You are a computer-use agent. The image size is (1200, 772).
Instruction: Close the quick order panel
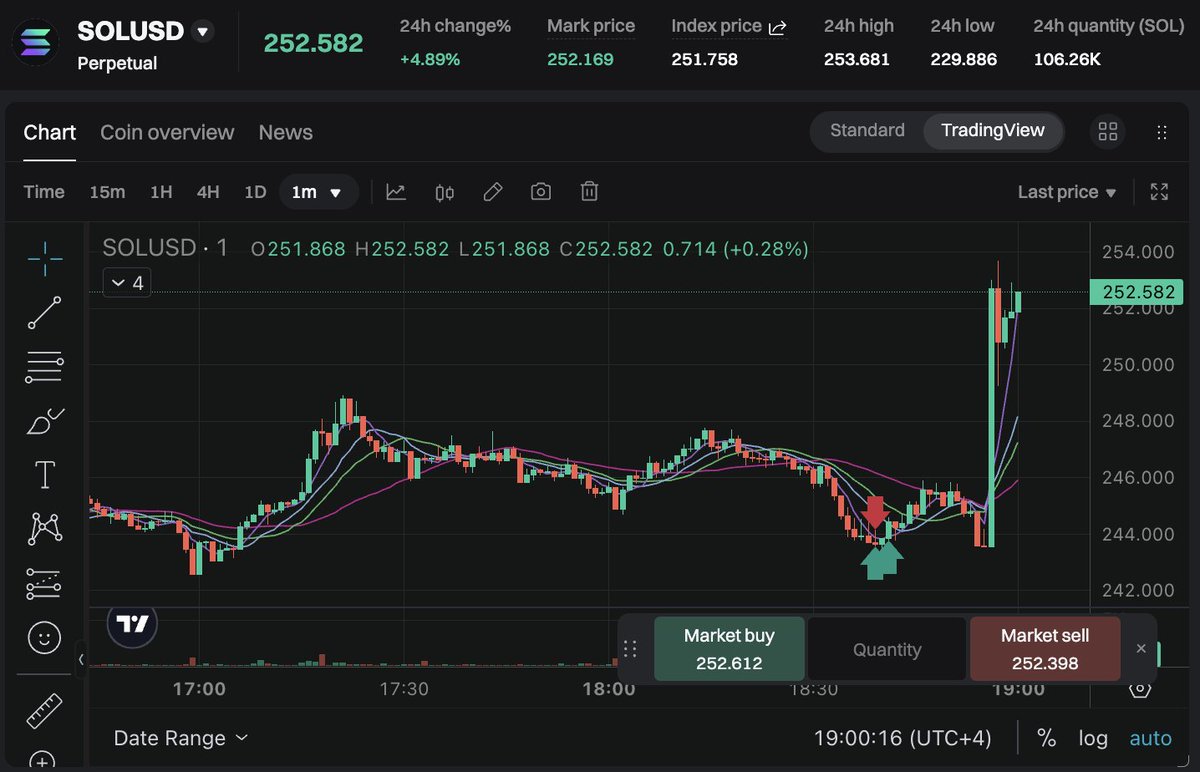click(1141, 648)
